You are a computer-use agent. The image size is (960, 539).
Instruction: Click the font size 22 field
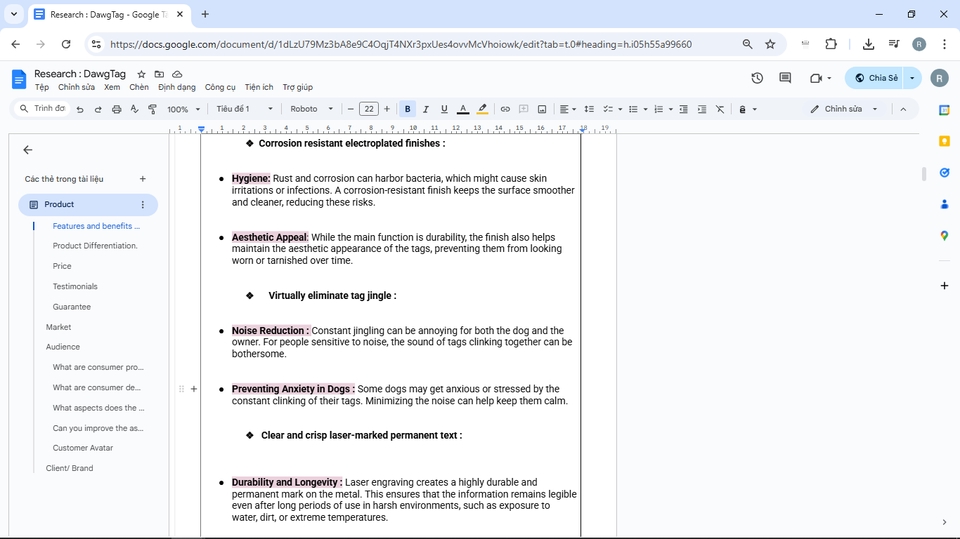click(x=368, y=109)
